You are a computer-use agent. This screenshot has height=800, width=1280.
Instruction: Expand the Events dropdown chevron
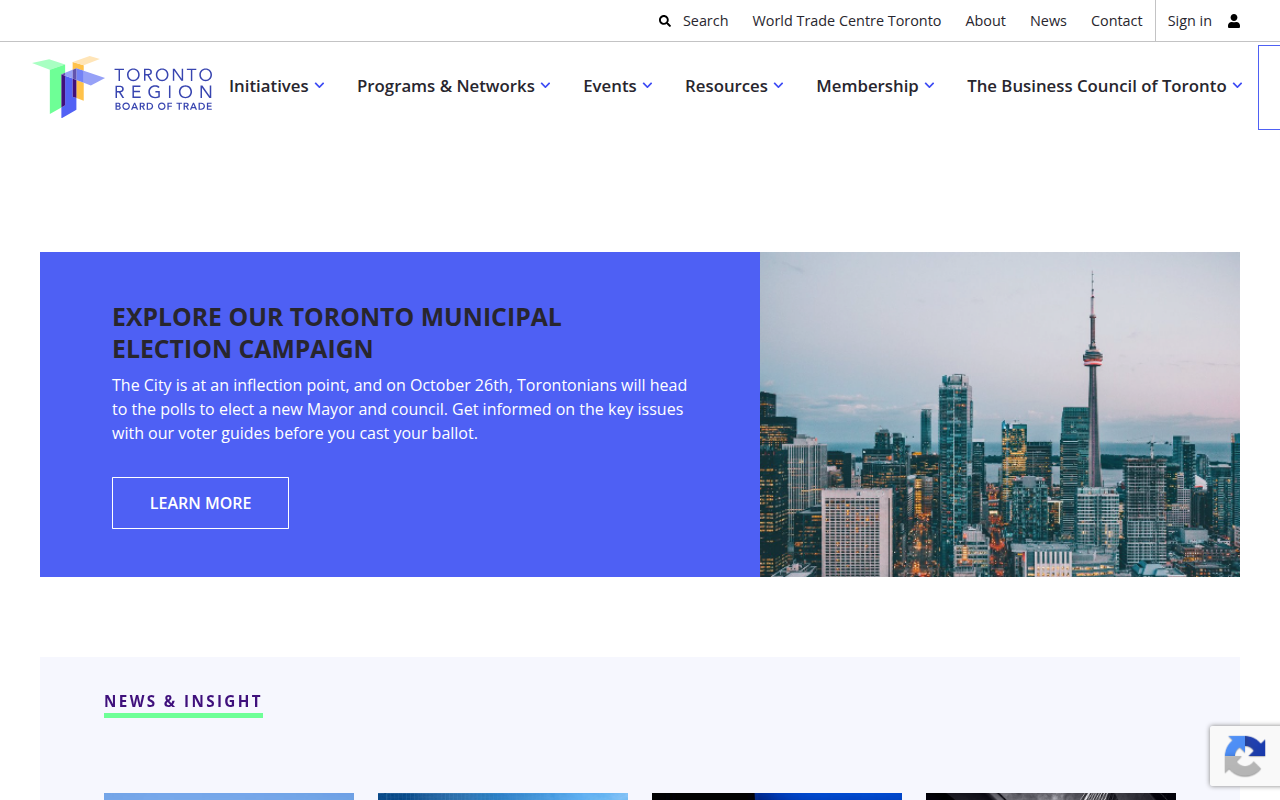pos(647,86)
